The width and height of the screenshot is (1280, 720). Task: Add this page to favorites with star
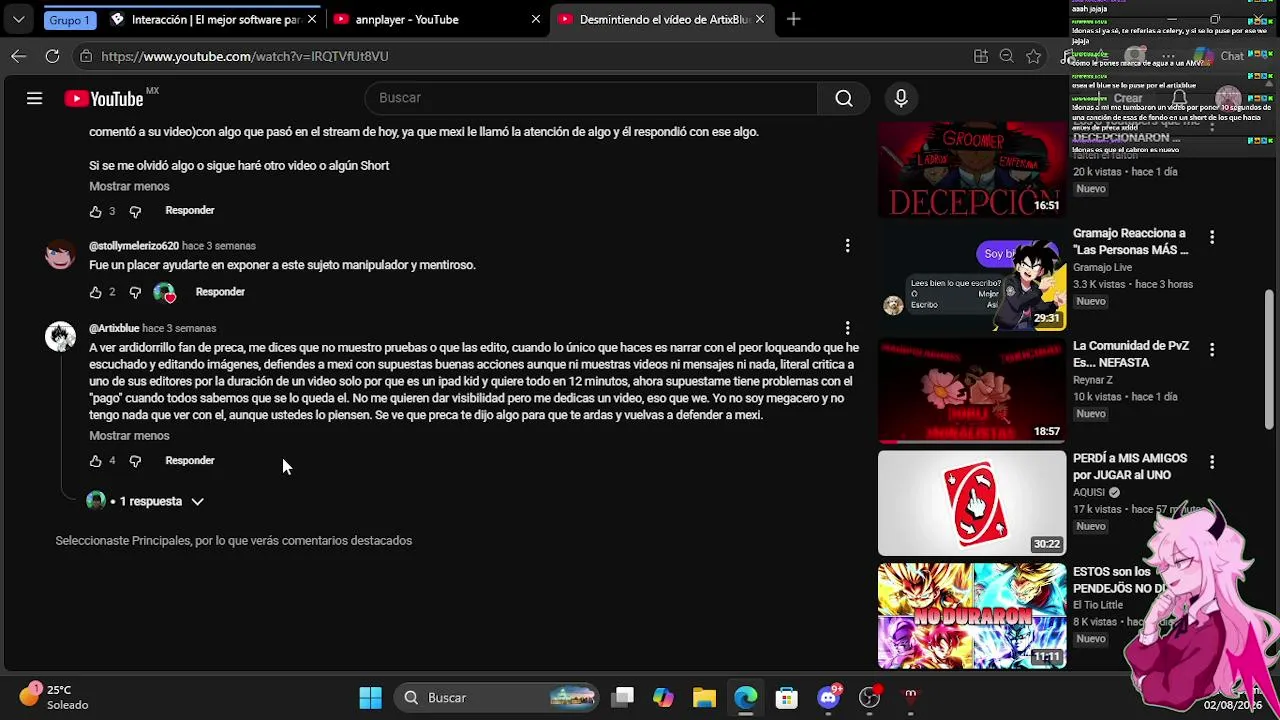[1034, 56]
